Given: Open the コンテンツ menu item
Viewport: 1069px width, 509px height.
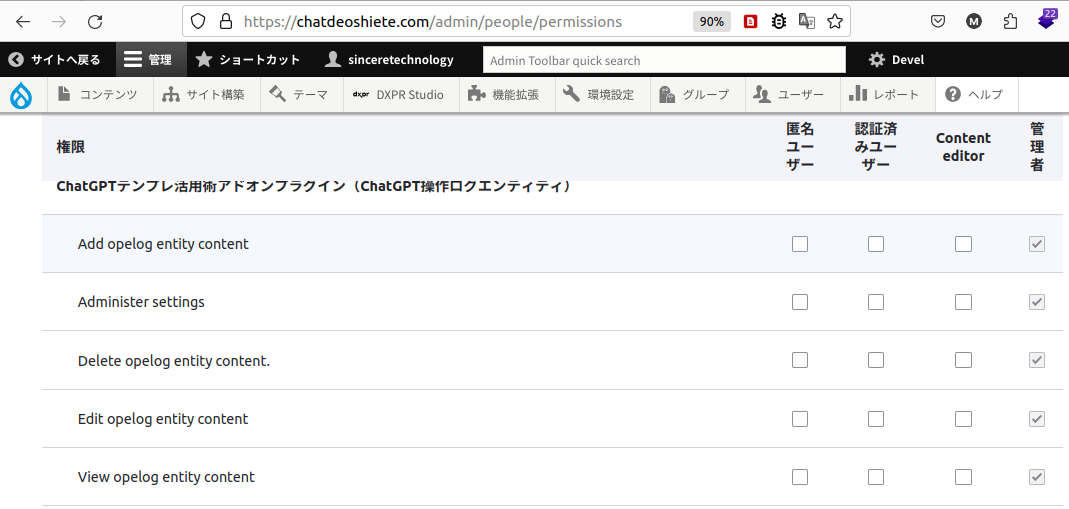Looking at the screenshot, I should 100,95.
